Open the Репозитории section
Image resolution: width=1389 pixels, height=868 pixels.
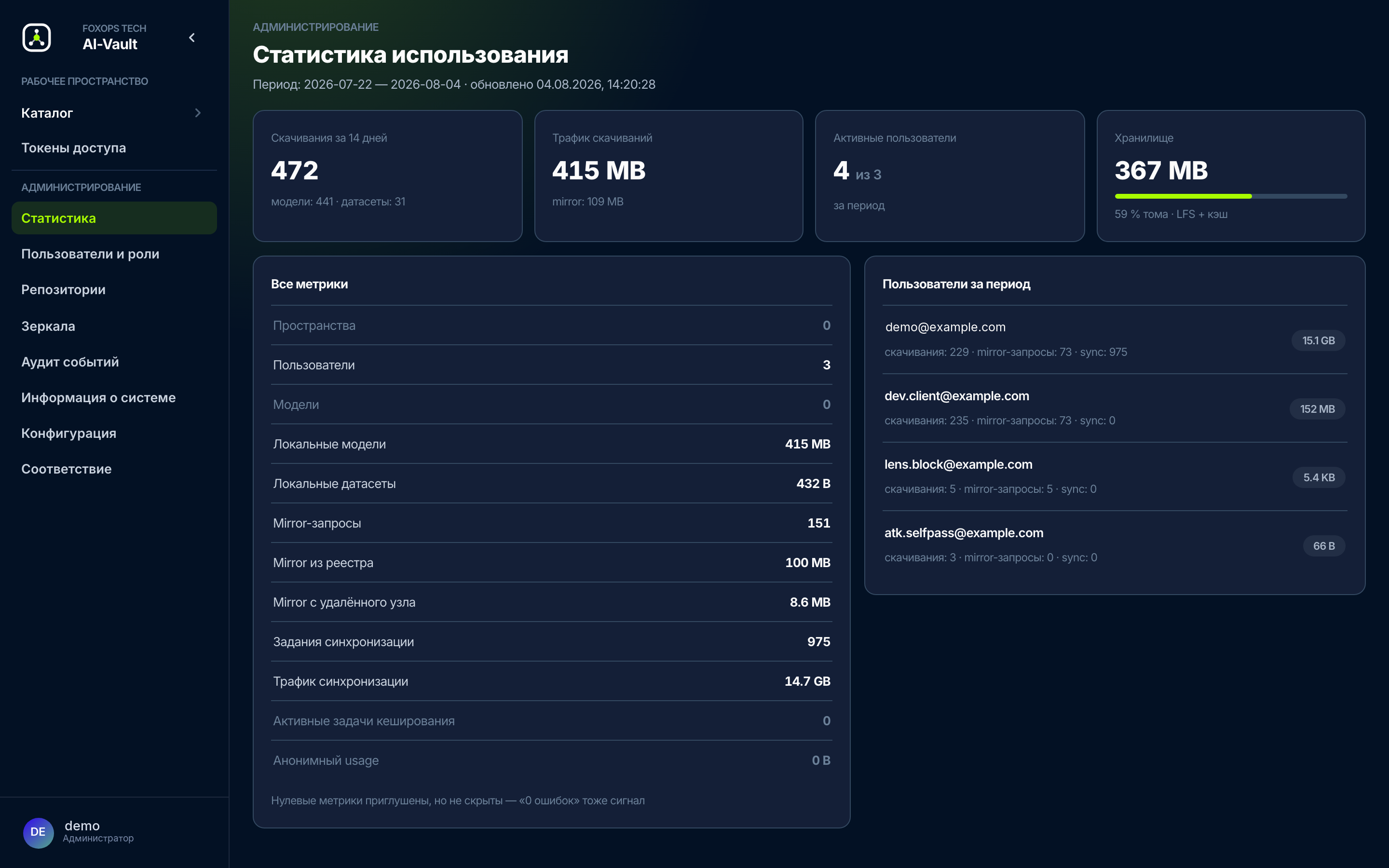(x=114, y=289)
